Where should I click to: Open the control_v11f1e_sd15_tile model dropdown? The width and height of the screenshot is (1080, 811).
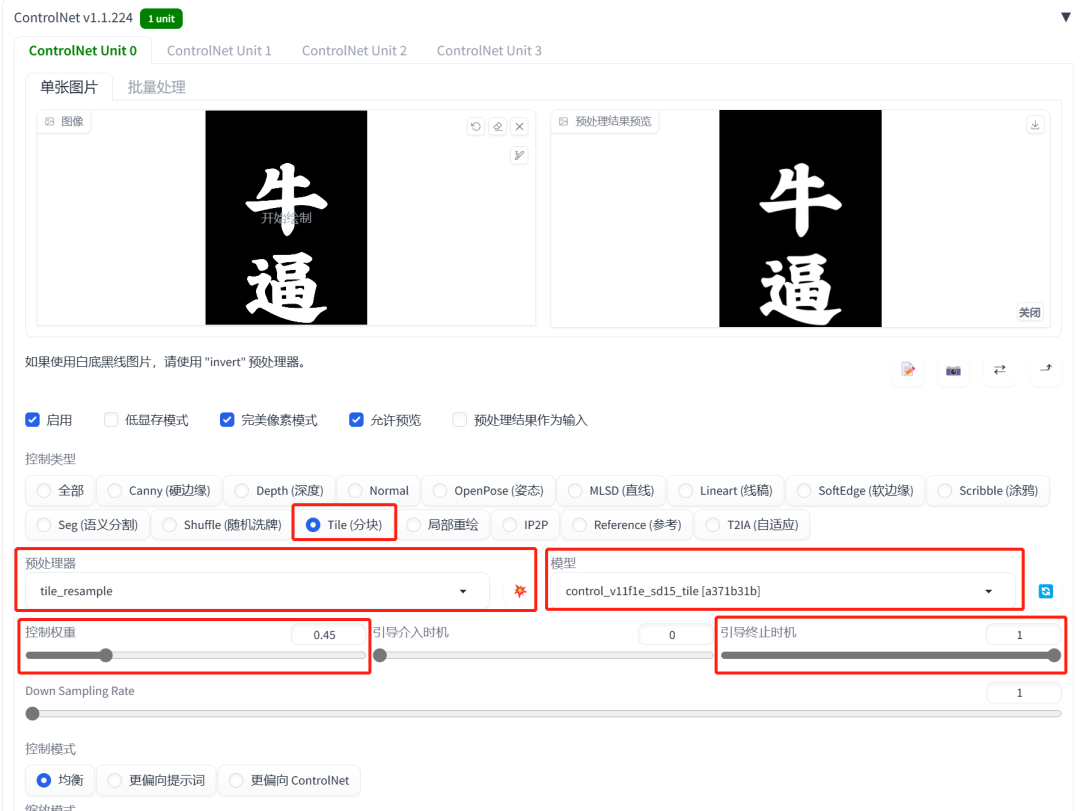(x=782, y=591)
